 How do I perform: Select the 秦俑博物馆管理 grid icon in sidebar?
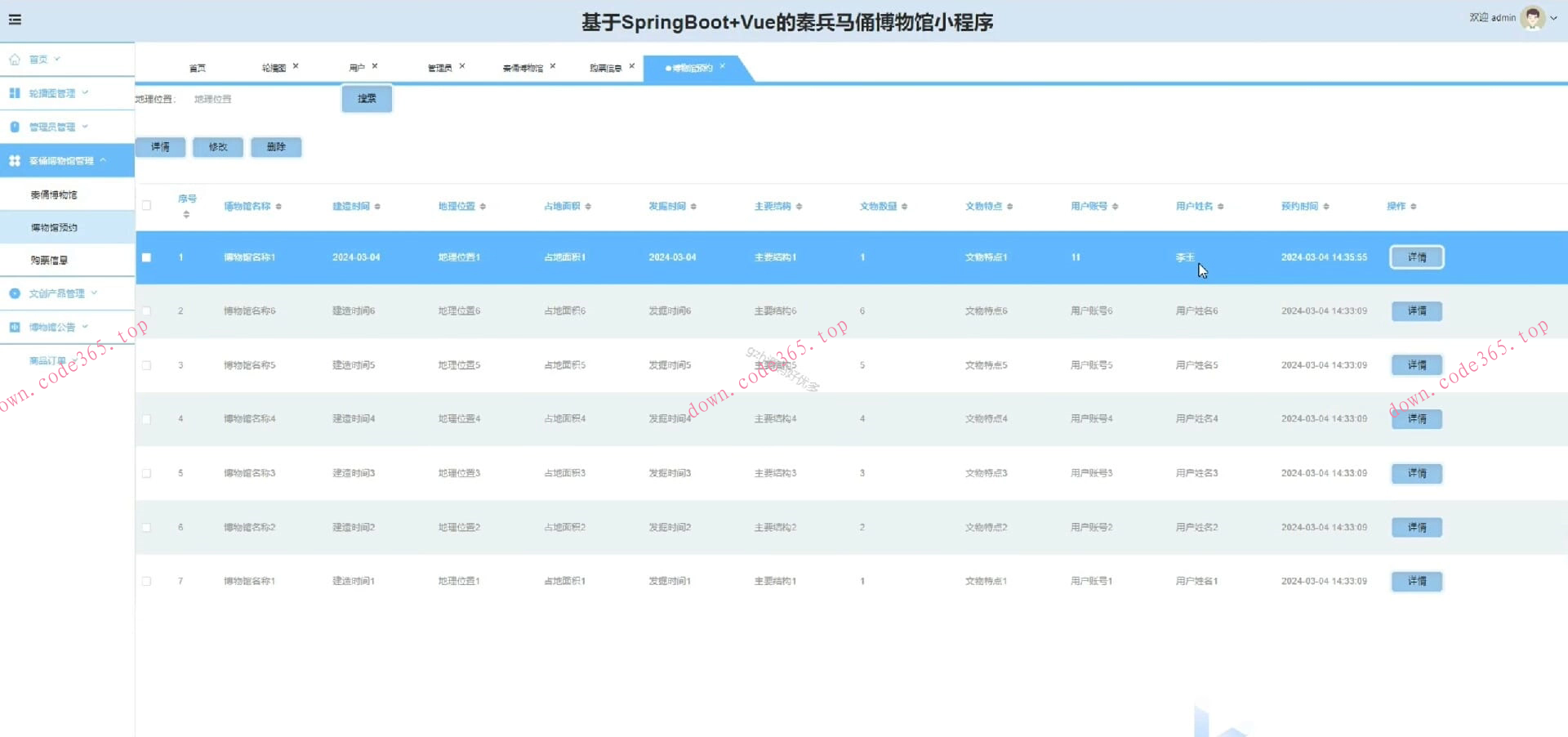pyautogui.click(x=14, y=160)
